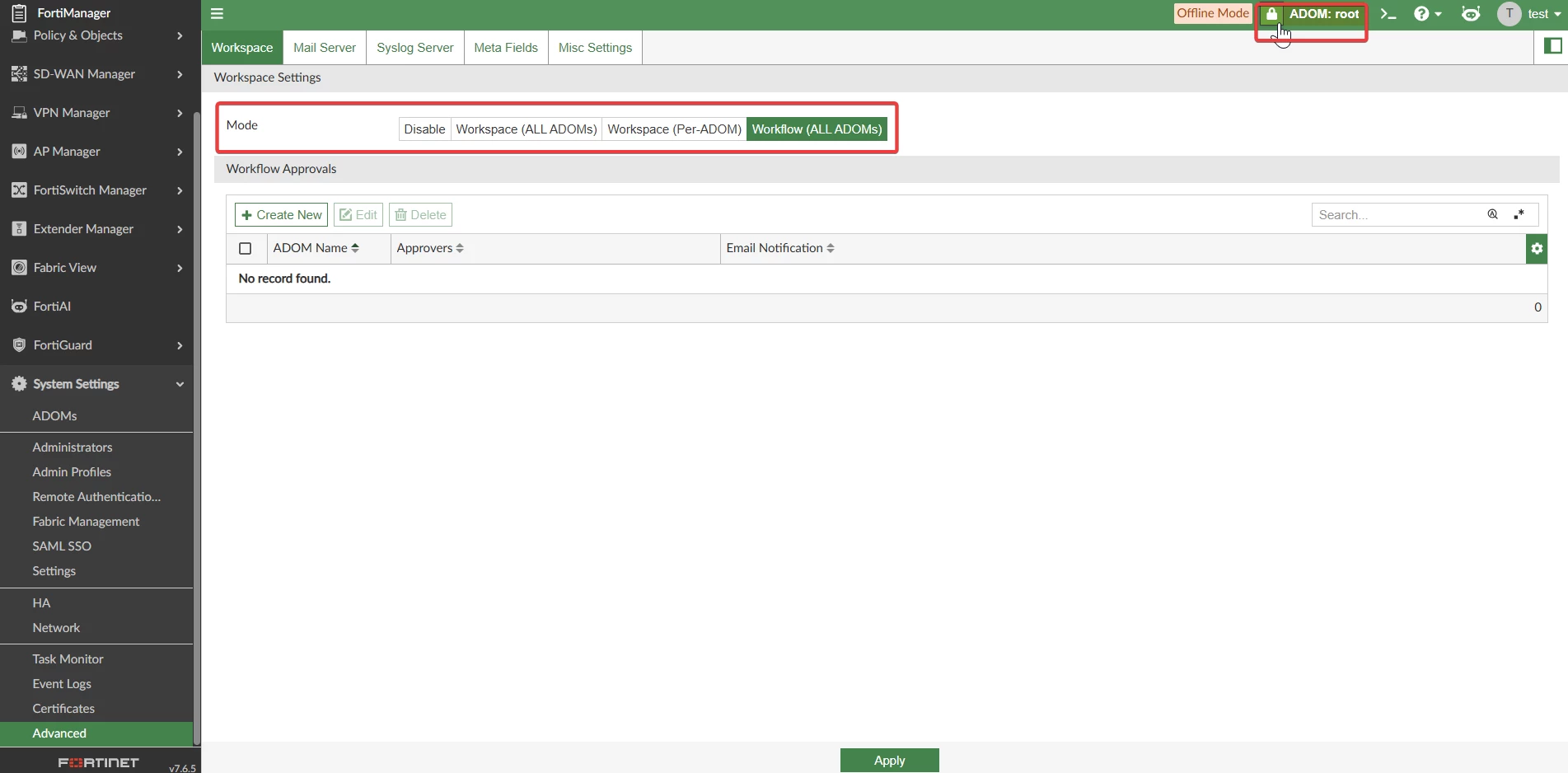Click the Fabric View sidebar icon

coord(19,268)
